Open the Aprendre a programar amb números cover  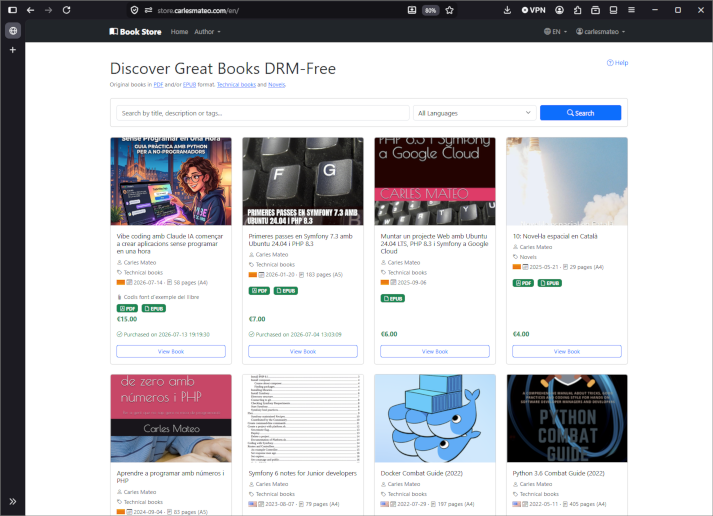coord(171,418)
